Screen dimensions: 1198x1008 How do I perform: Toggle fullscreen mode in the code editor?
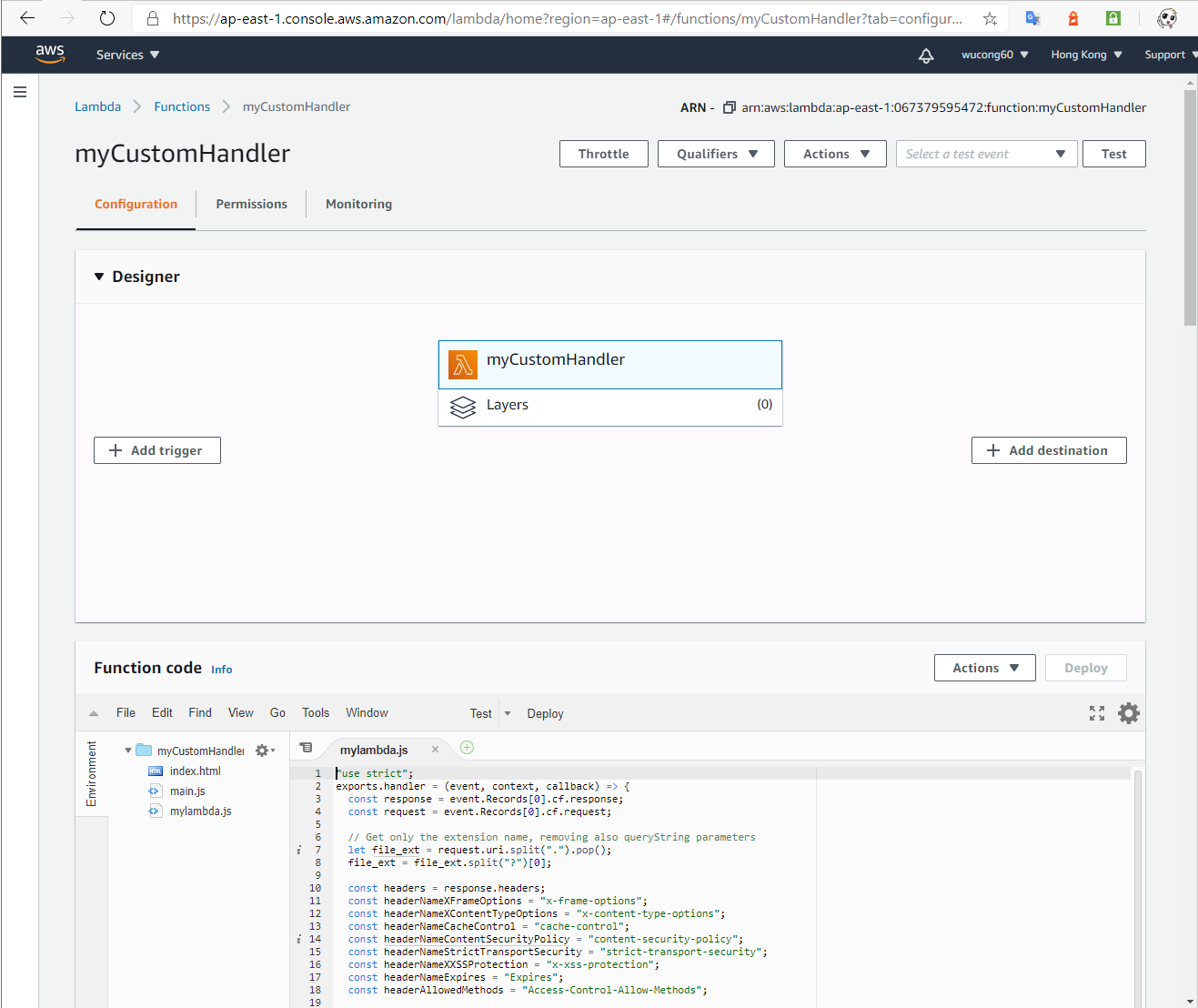click(1097, 713)
